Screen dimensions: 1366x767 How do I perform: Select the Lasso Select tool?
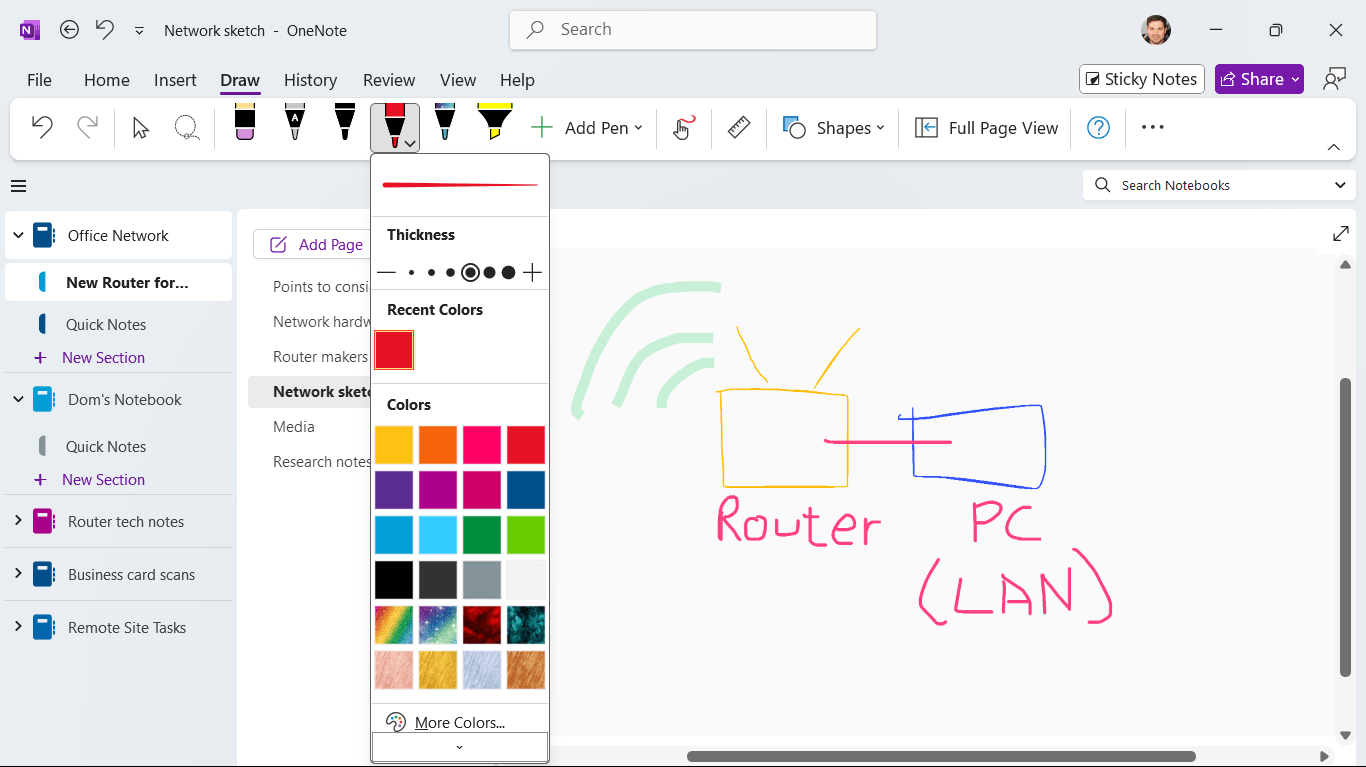tap(188, 127)
